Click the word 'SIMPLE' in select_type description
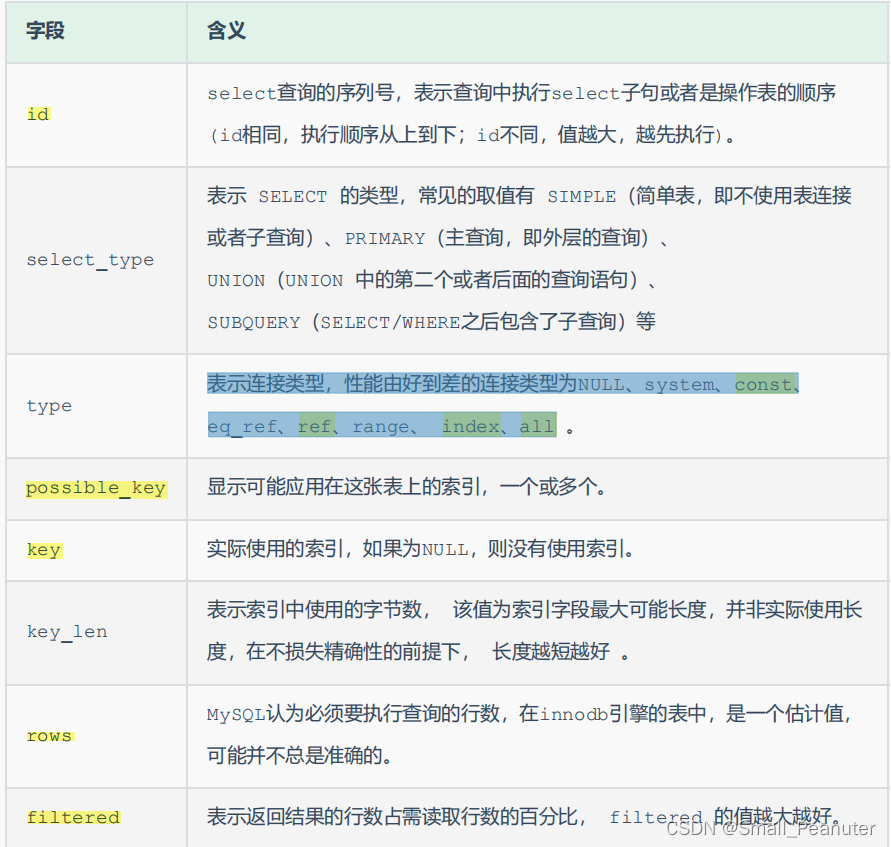This screenshot has width=891, height=847. (581, 197)
